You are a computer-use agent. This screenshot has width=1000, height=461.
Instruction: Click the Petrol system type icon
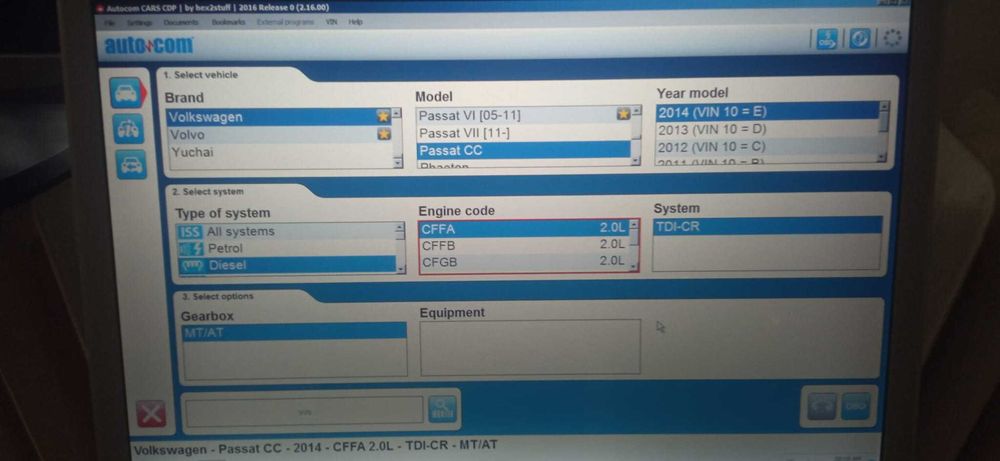point(191,249)
